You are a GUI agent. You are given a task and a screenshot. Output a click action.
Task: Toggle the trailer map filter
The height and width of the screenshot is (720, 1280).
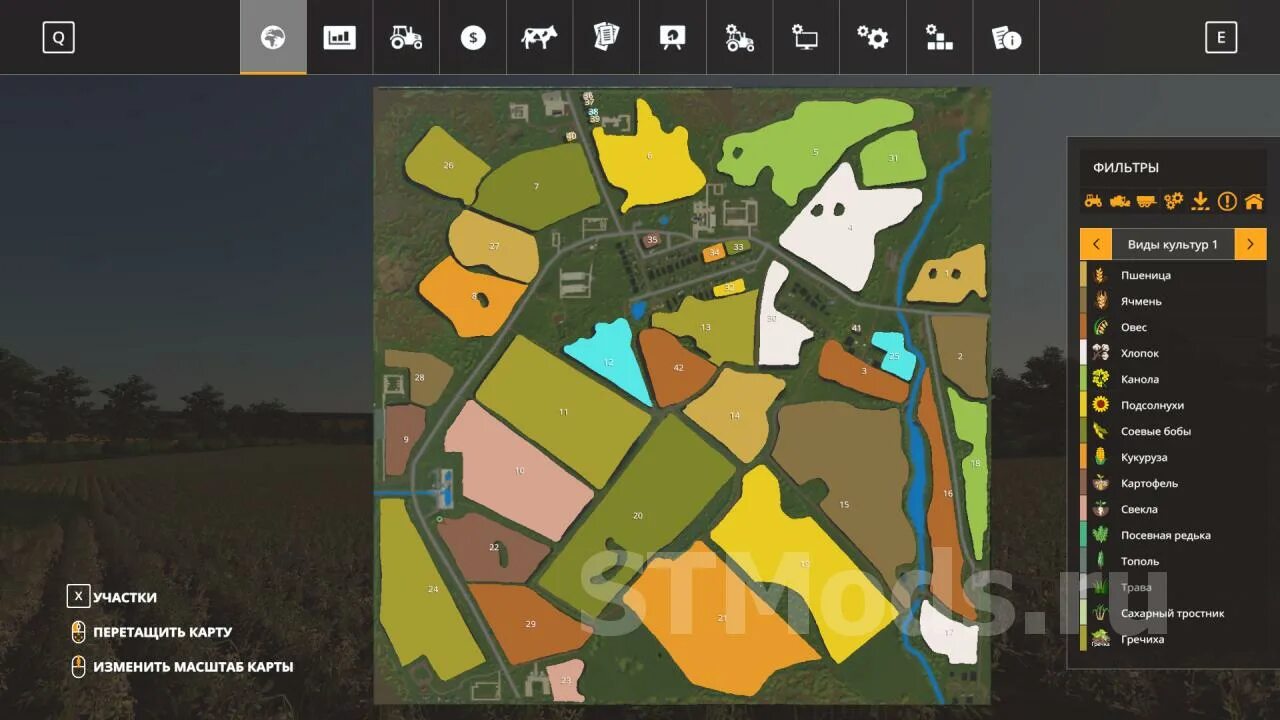pos(1147,201)
